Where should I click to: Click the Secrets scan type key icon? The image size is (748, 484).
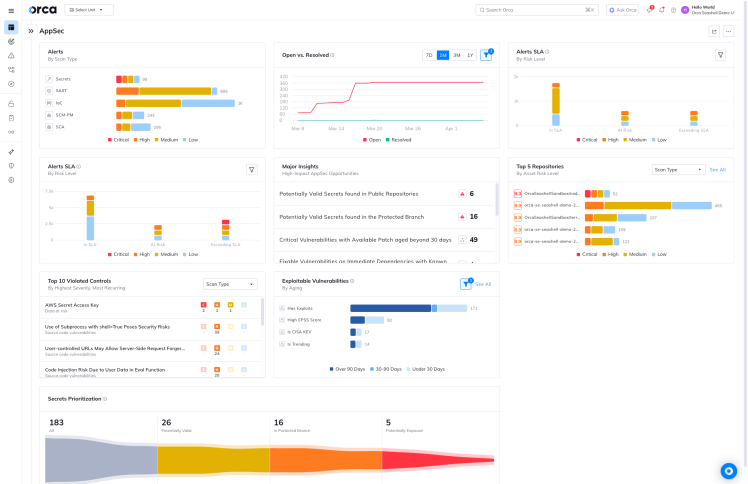pos(49,79)
